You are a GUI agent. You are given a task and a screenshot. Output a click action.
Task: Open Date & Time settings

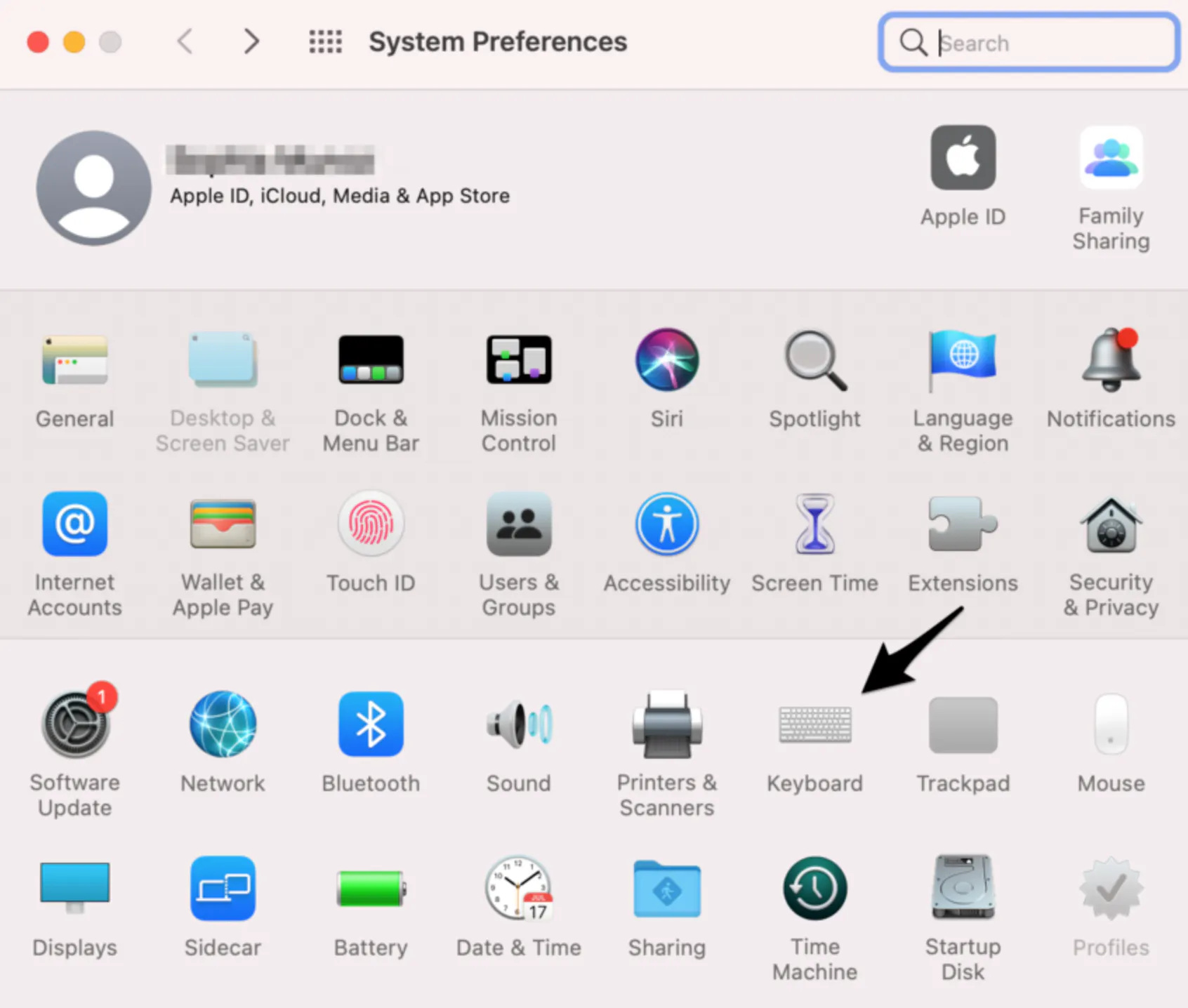coord(519,888)
